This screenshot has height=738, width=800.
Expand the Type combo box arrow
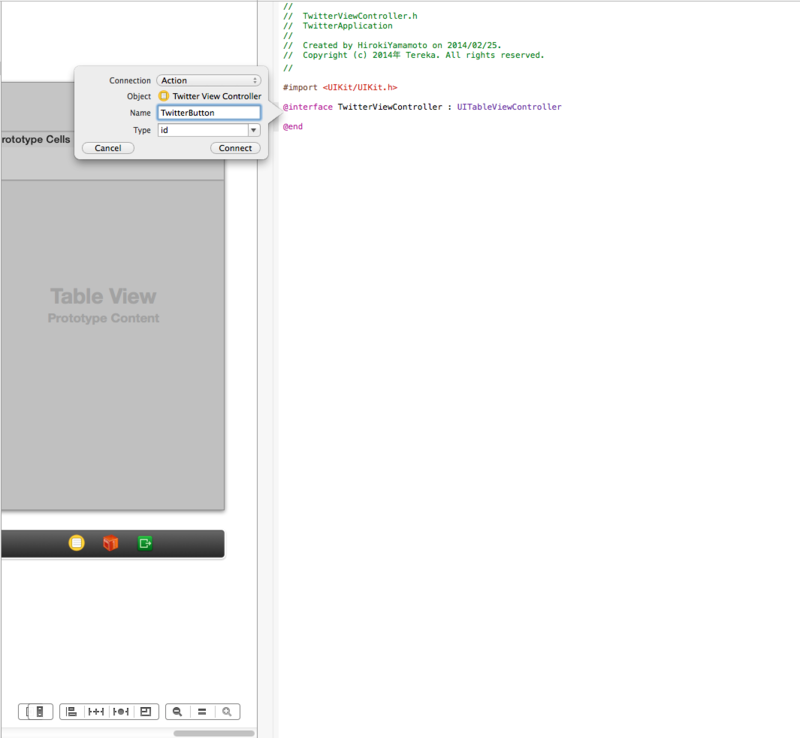point(254,130)
